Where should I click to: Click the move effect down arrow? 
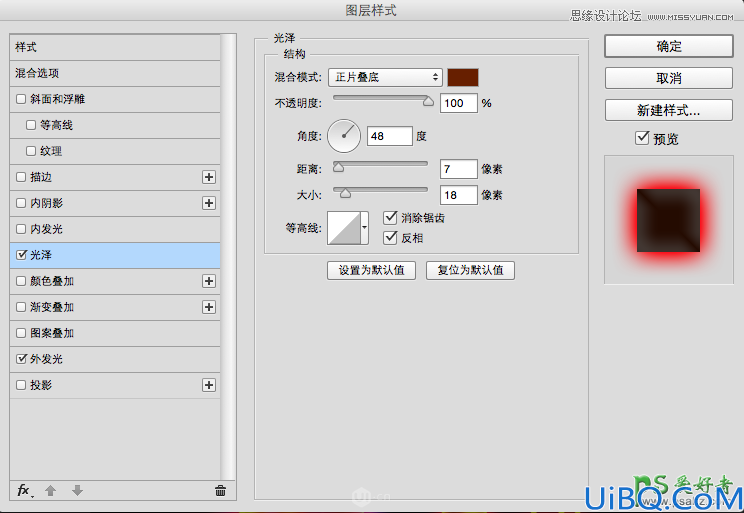[x=77, y=490]
